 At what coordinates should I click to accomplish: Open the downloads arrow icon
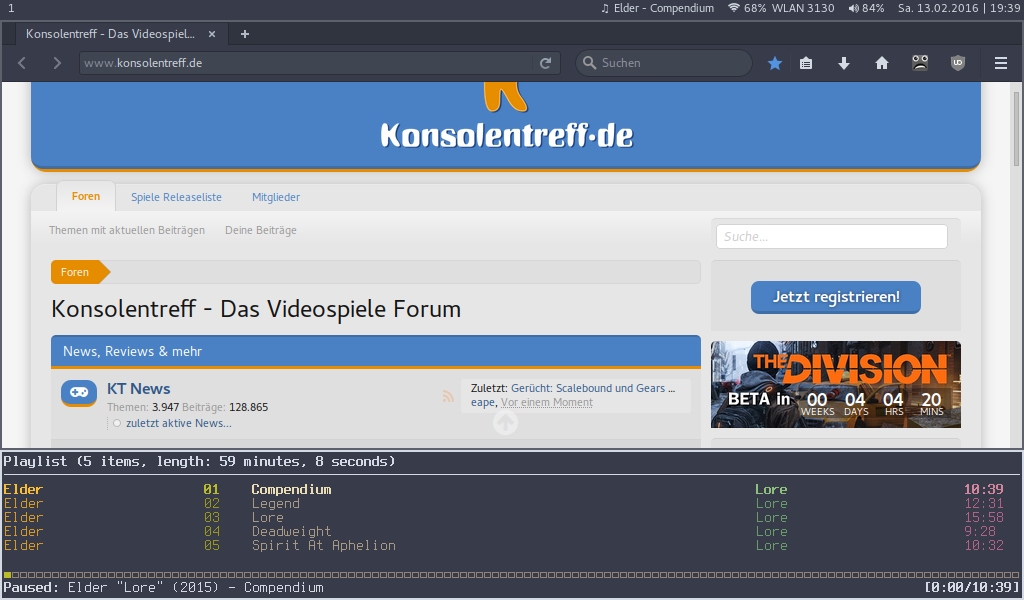pyautogui.click(x=844, y=63)
